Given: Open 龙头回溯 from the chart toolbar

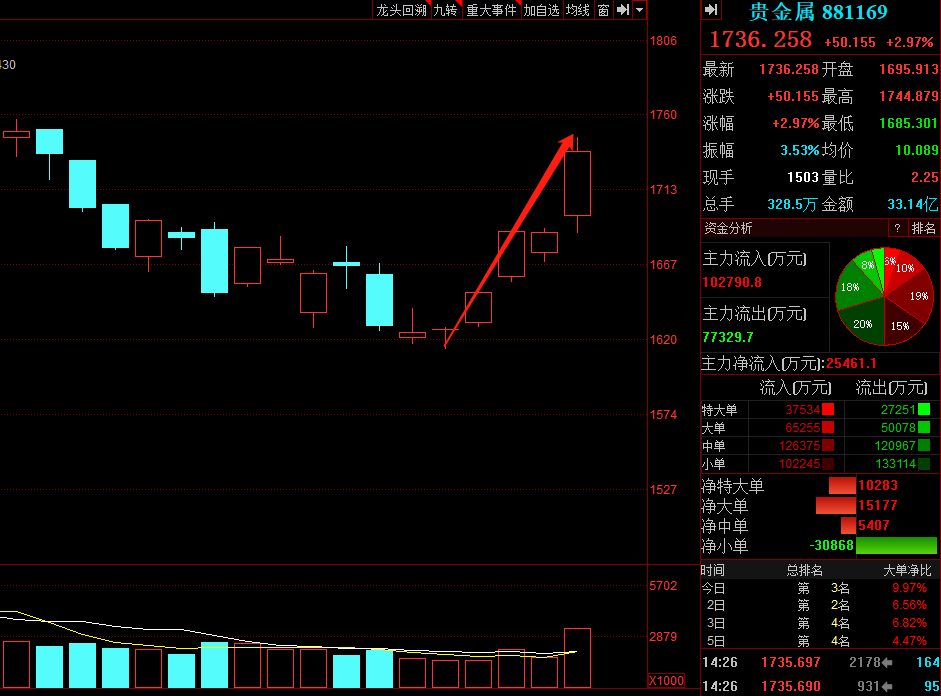Looking at the screenshot, I should click(x=401, y=10).
